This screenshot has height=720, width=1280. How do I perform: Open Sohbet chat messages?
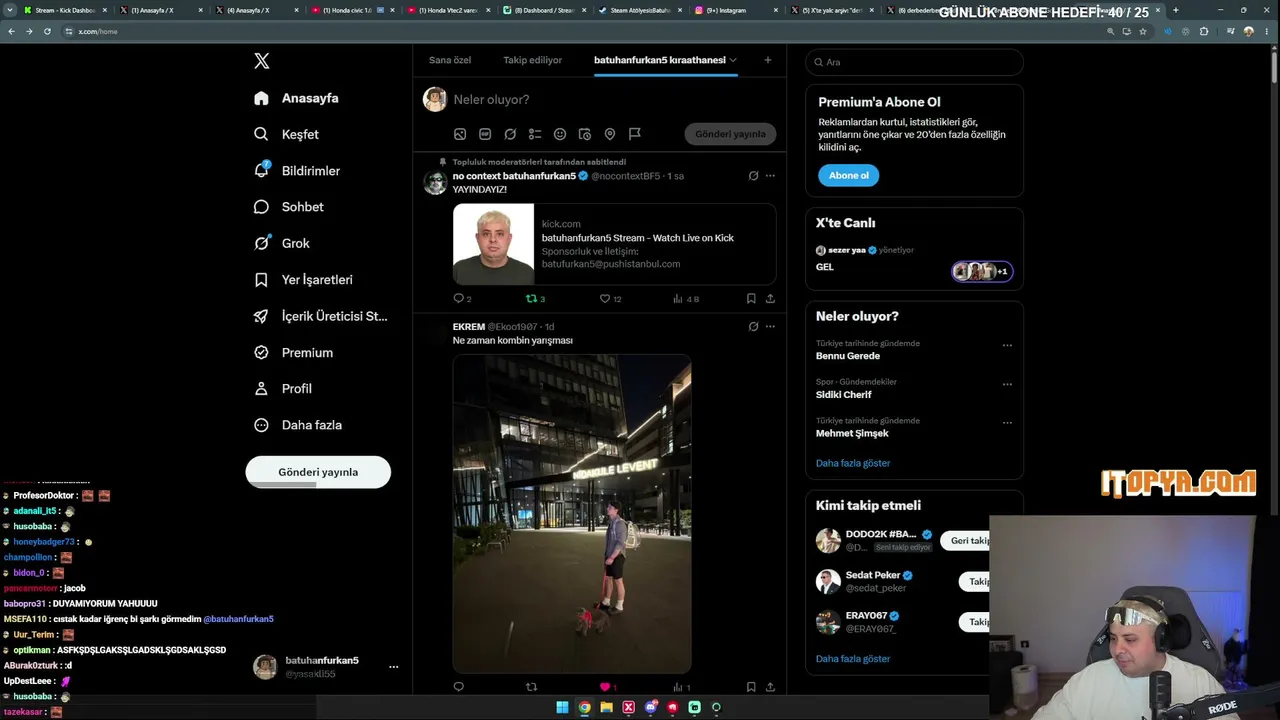pos(289,207)
